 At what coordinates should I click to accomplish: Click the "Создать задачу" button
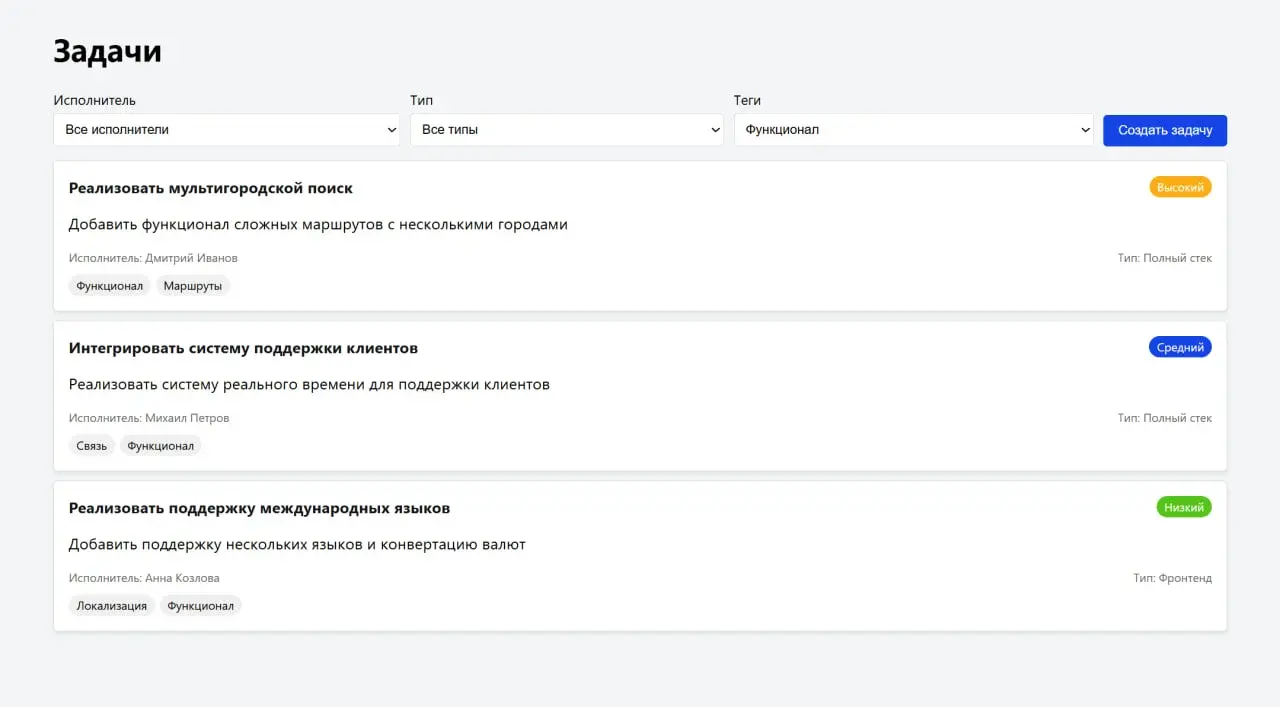[x=1164, y=130]
